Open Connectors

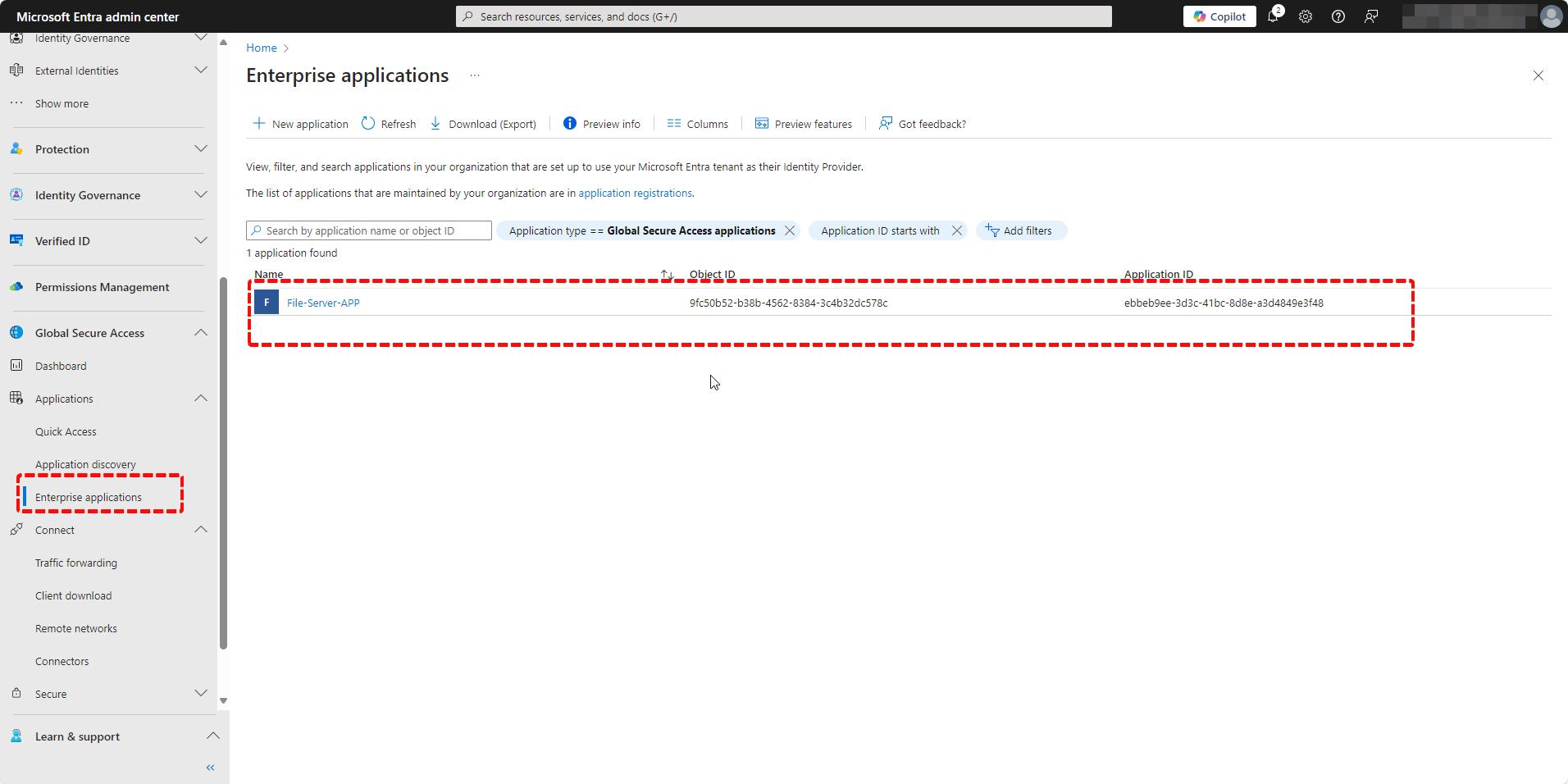pyautogui.click(x=62, y=661)
